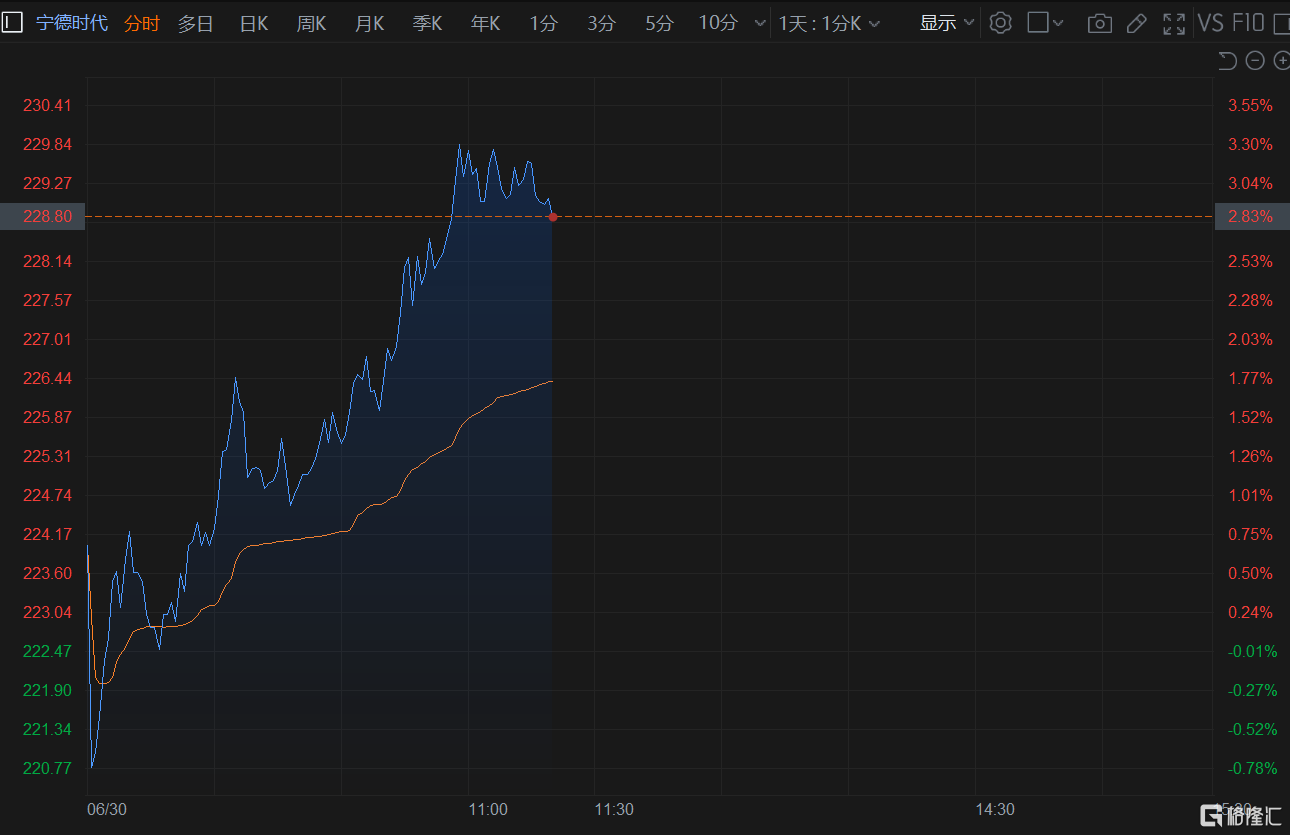Click the 222.47 green price label
This screenshot has width=1290, height=835.
tap(47, 651)
